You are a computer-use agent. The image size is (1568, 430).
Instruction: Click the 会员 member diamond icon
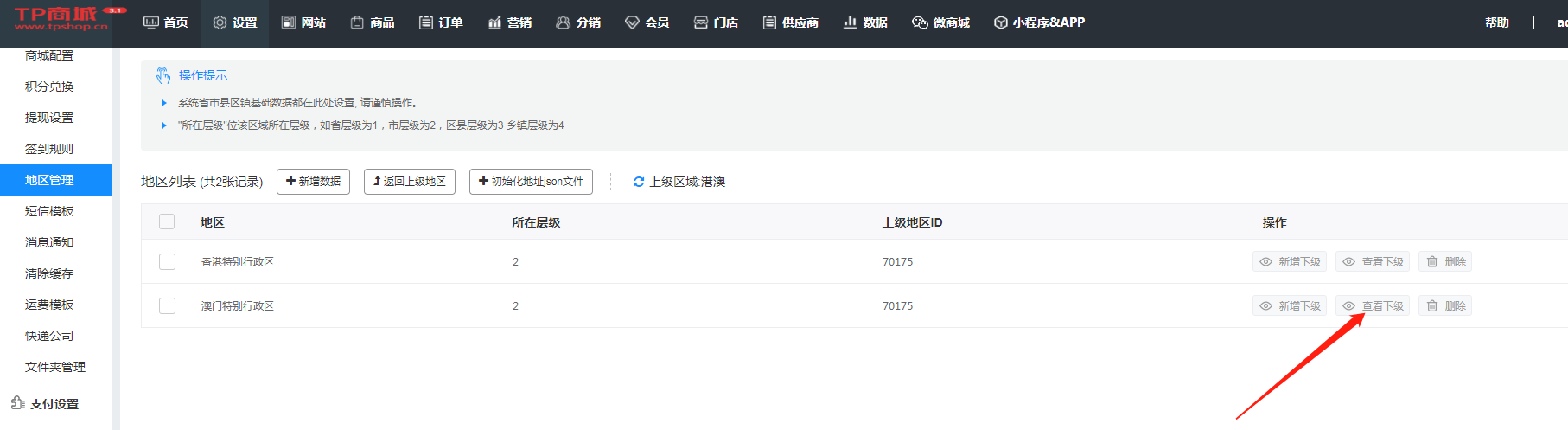[x=632, y=22]
